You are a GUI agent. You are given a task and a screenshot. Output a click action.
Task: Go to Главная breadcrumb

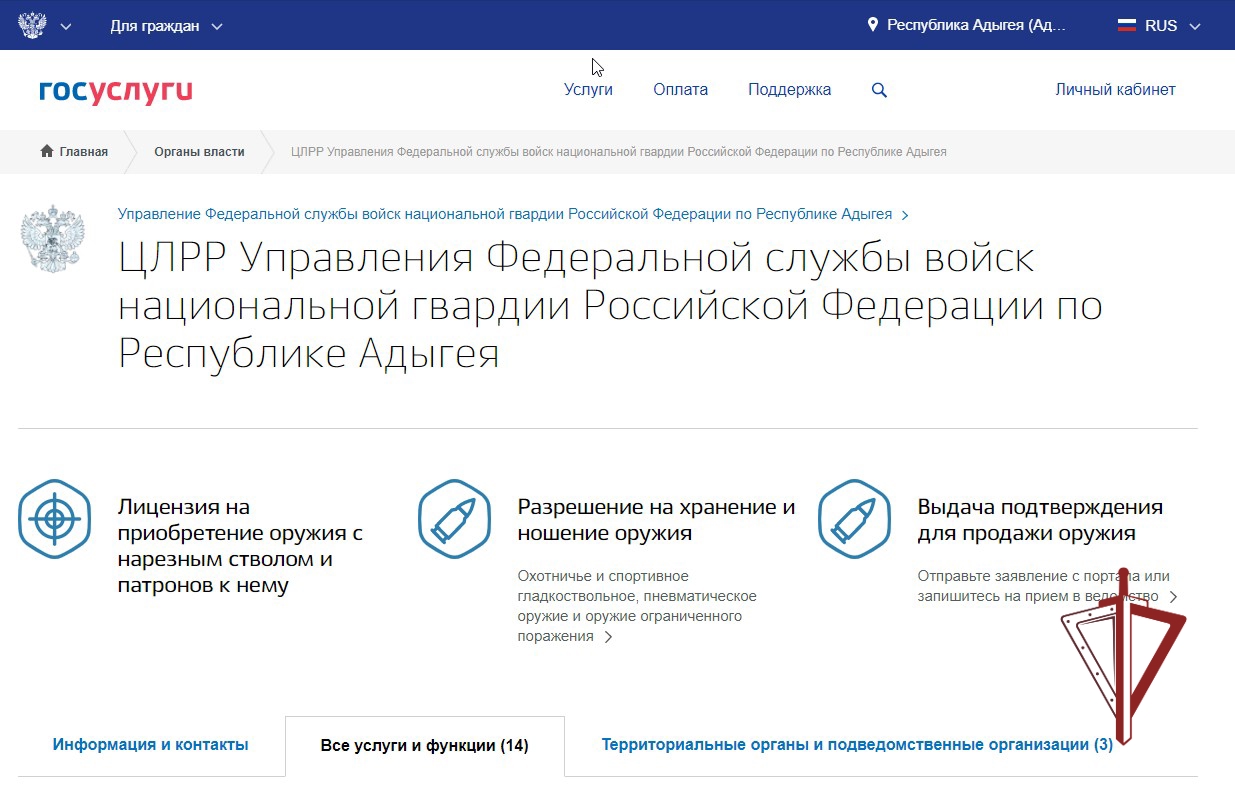coord(83,152)
